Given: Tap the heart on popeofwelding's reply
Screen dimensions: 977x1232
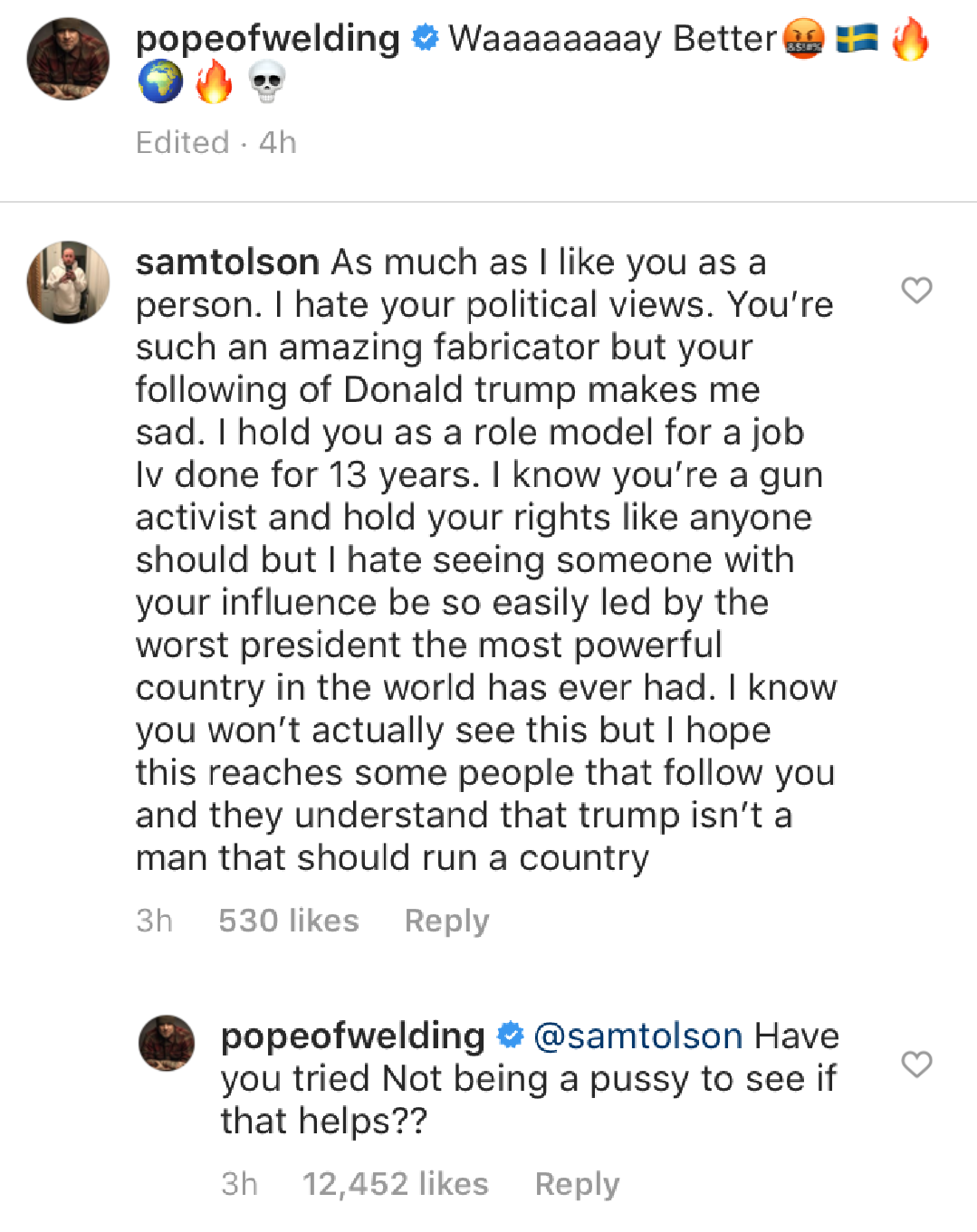Looking at the screenshot, I should point(916,1065).
